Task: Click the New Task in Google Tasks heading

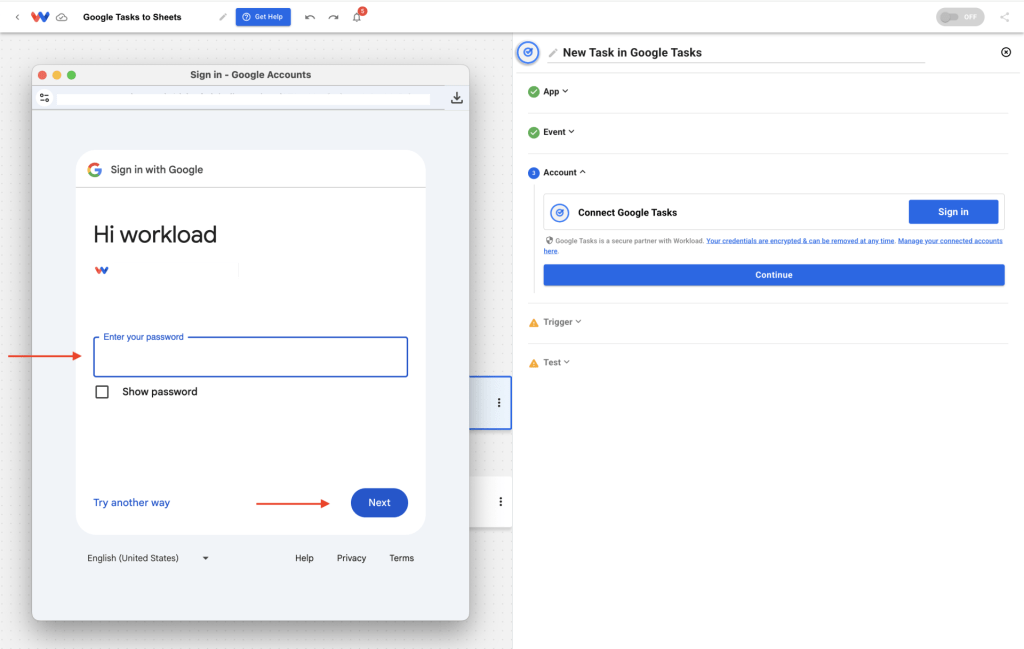Action: coord(632,53)
